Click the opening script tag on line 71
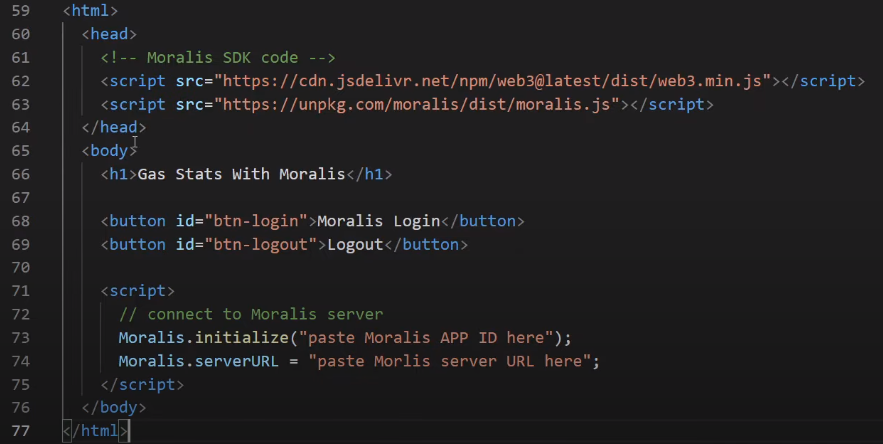 pyautogui.click(x=137, y=291)
